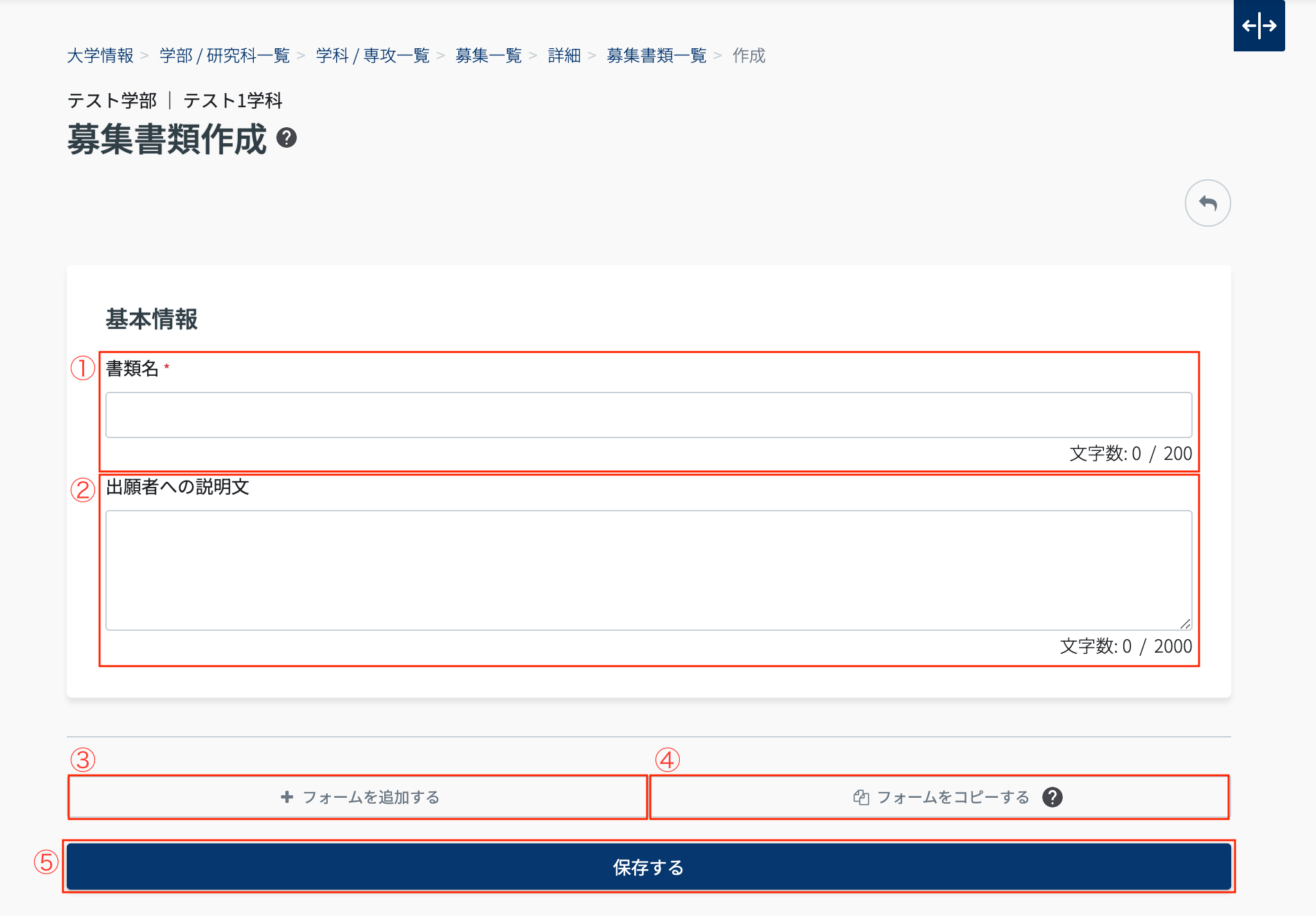Navigate to 学科 / 専攻一覧 breadcrumb

point(373,56)
